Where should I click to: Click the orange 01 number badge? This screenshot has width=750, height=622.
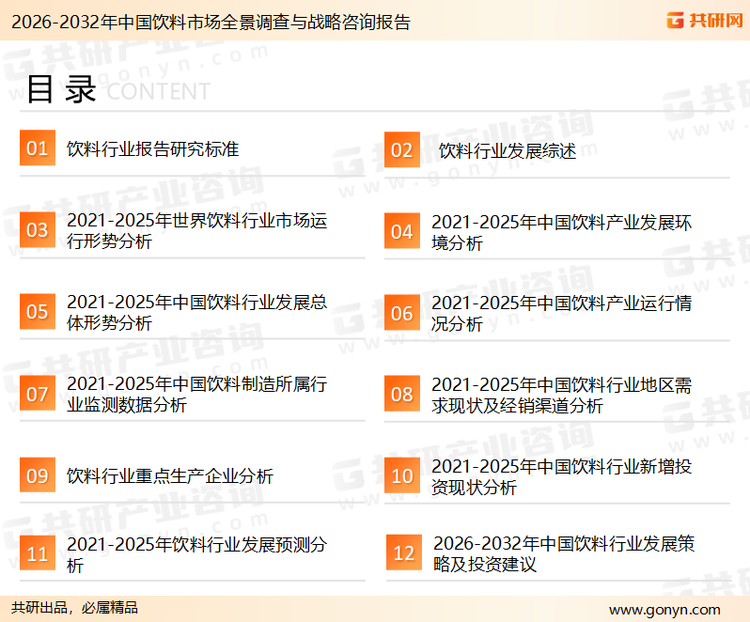click(x=37, y=148)
